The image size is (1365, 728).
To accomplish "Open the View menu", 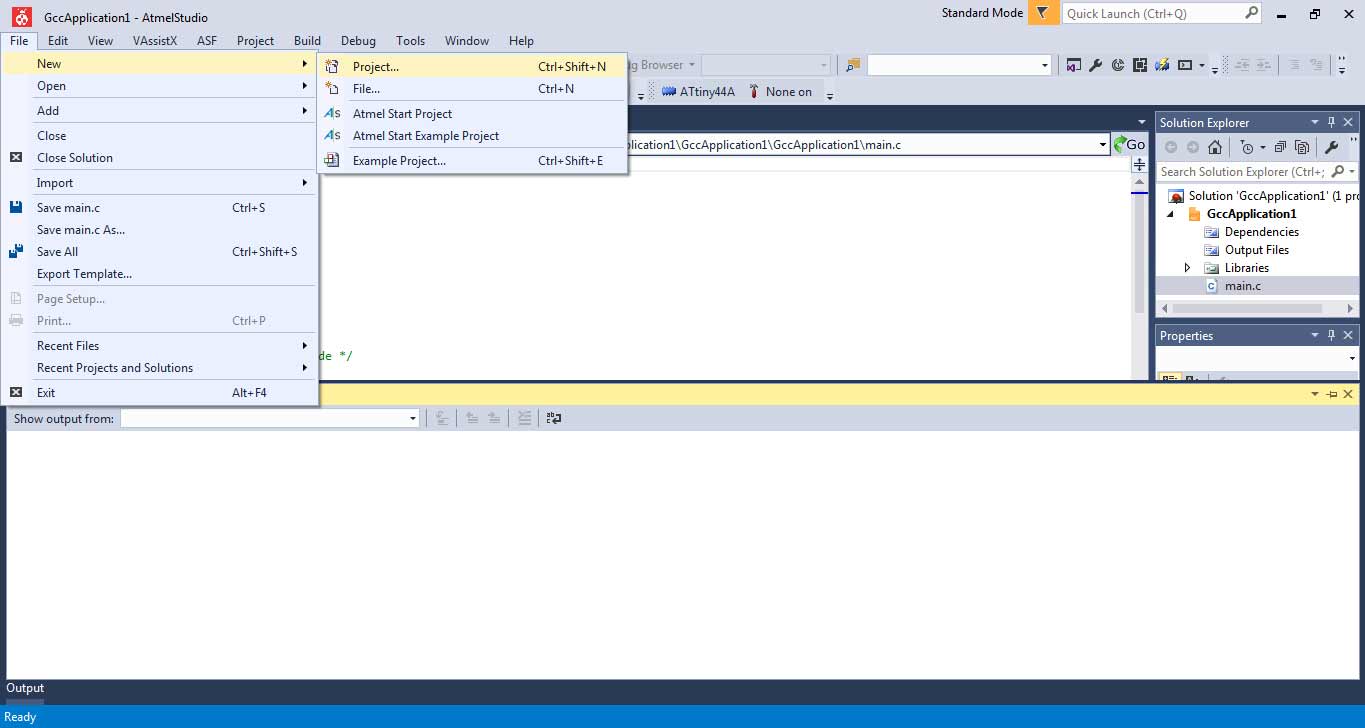I will click(100, 40).
